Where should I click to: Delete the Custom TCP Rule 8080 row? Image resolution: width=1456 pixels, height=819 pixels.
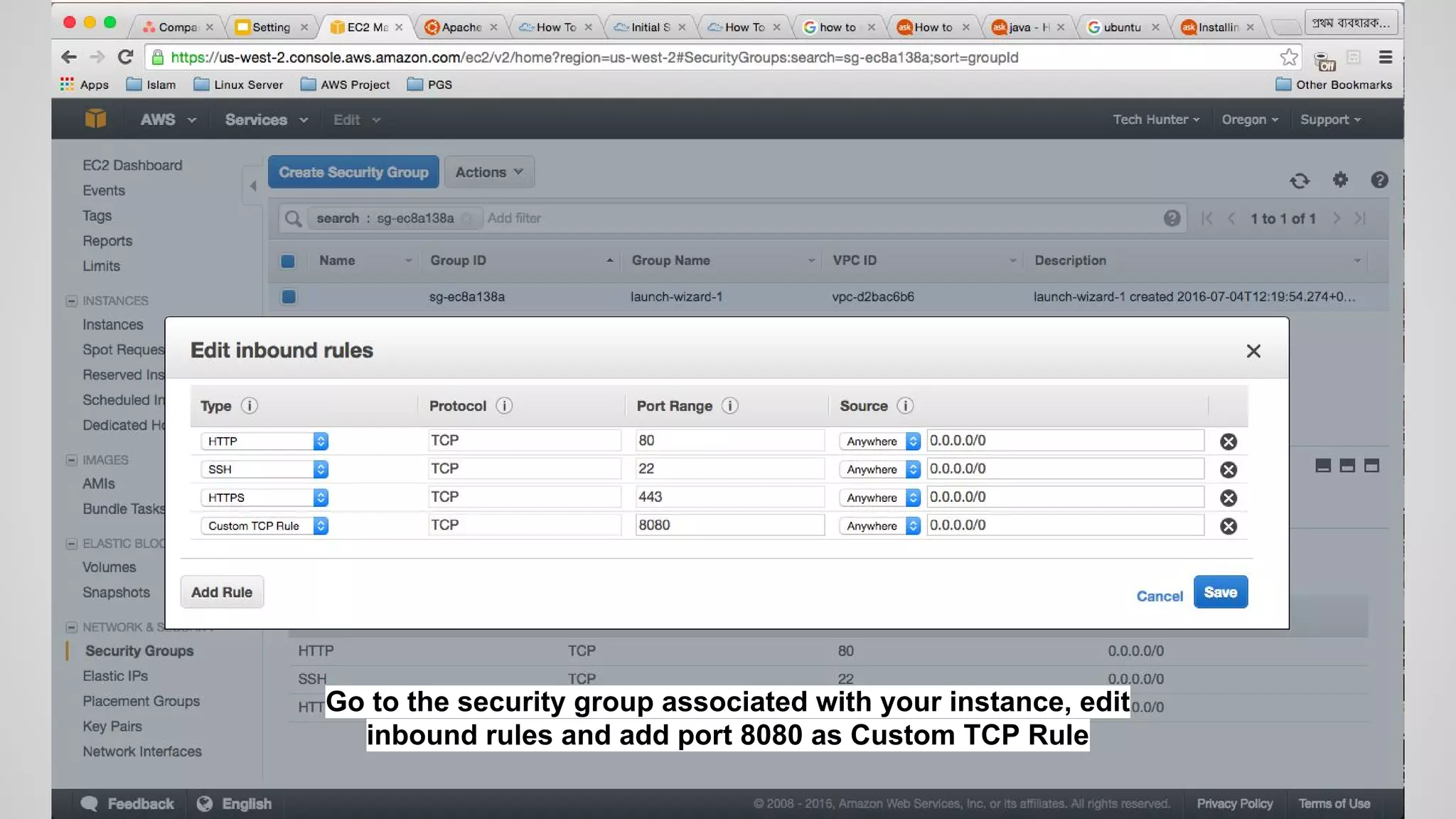coord(1228,526)
